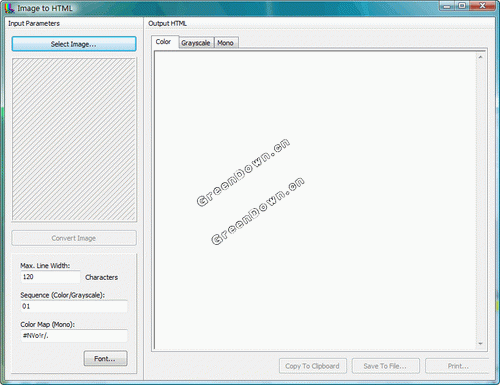This screenshot has height=385, width=500.
Task: Click the Print... button
Action: click(458, 366)
